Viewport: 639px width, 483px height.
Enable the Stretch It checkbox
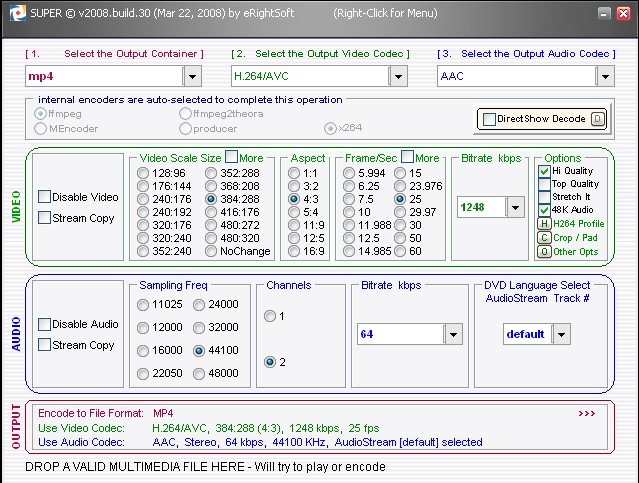544,197
